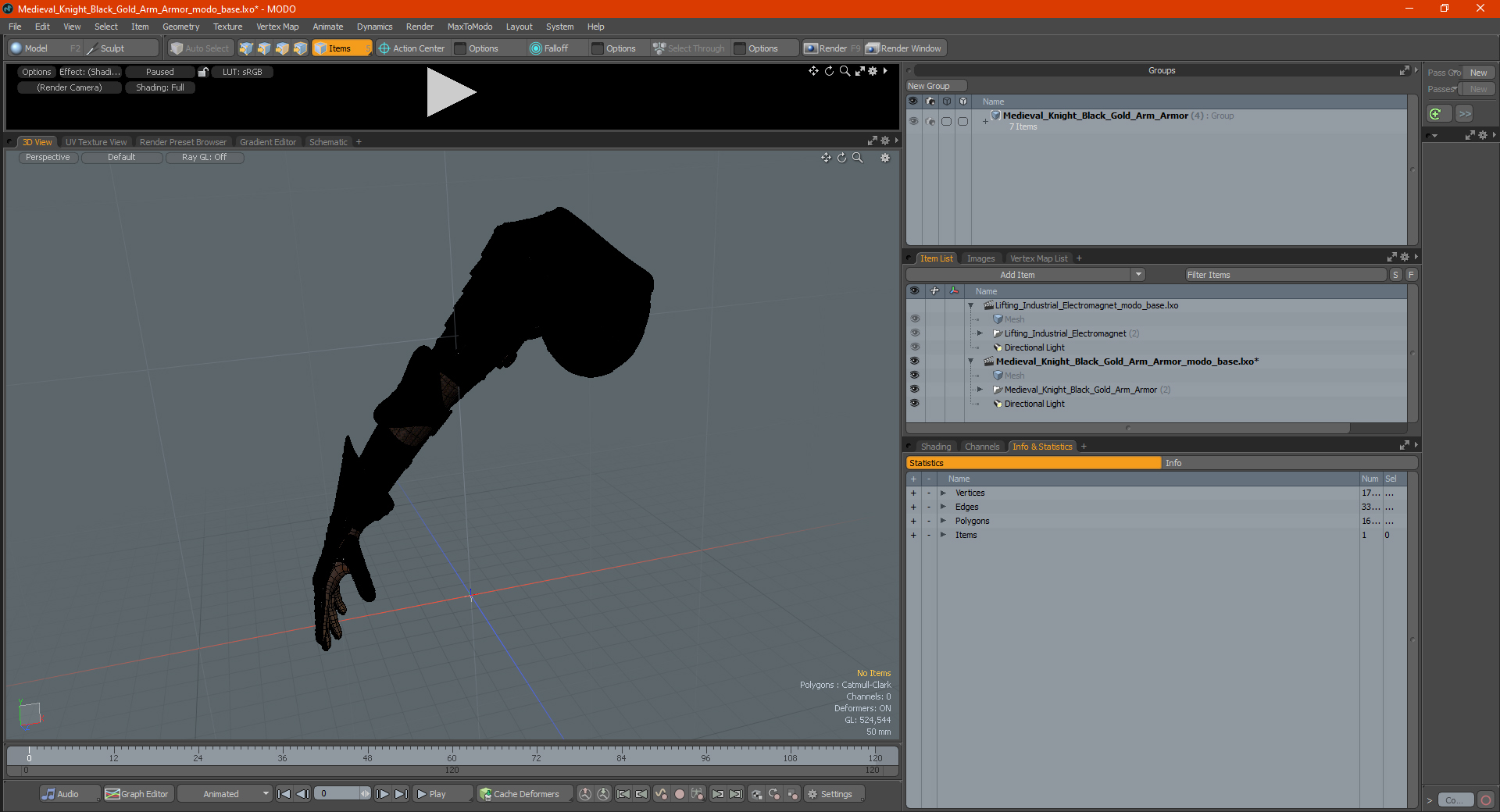This screenshot has width=1500, height=812.
Task: Toggle select checkbox of Medieval_Knight group row
Action: point(946,121)
